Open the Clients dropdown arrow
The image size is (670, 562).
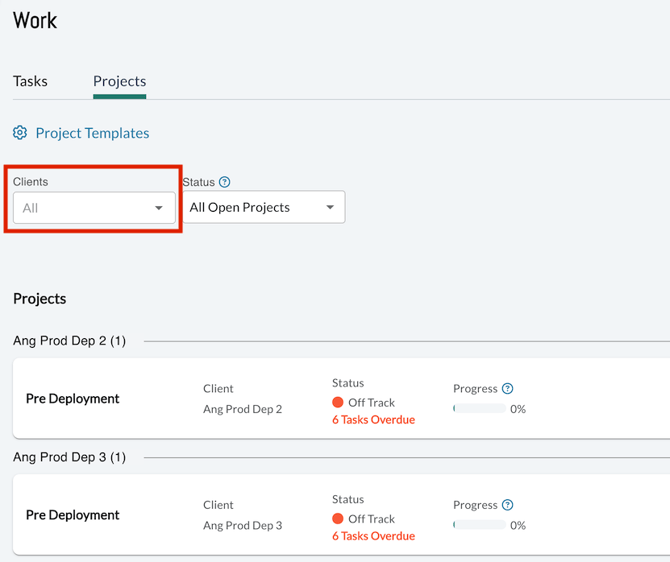click(159, 208)
